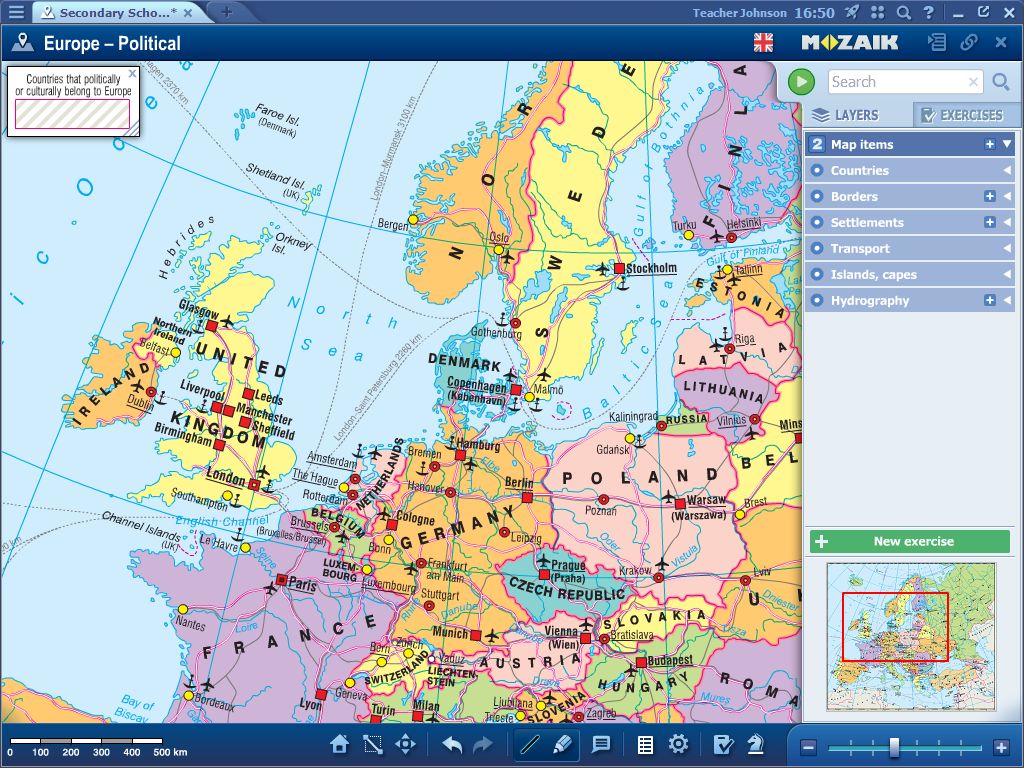Screen dimensions: 1024x768
Task: Click the home view icon in bottom toolbar
Action: tap(340, 745)
